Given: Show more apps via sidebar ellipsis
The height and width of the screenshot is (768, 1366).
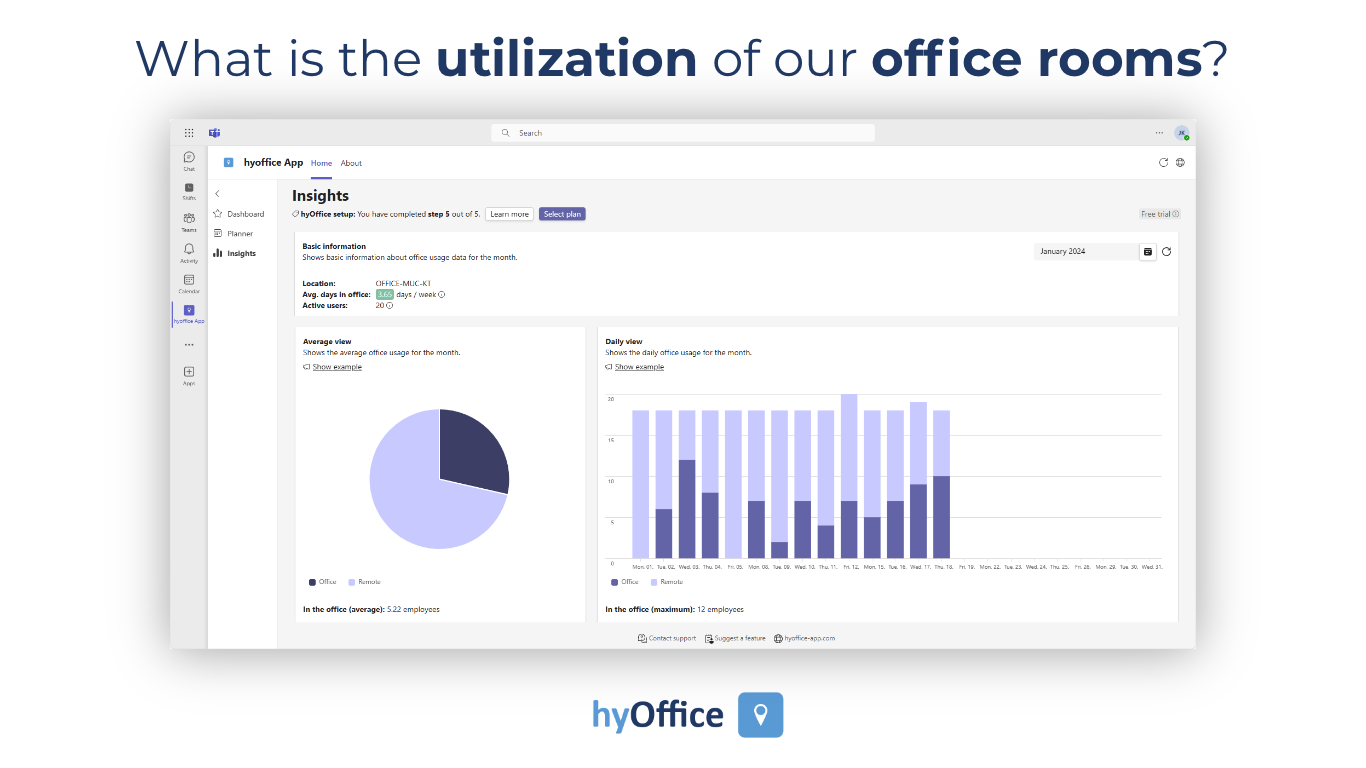Looking at the screenshot, I should coord(189,344).
